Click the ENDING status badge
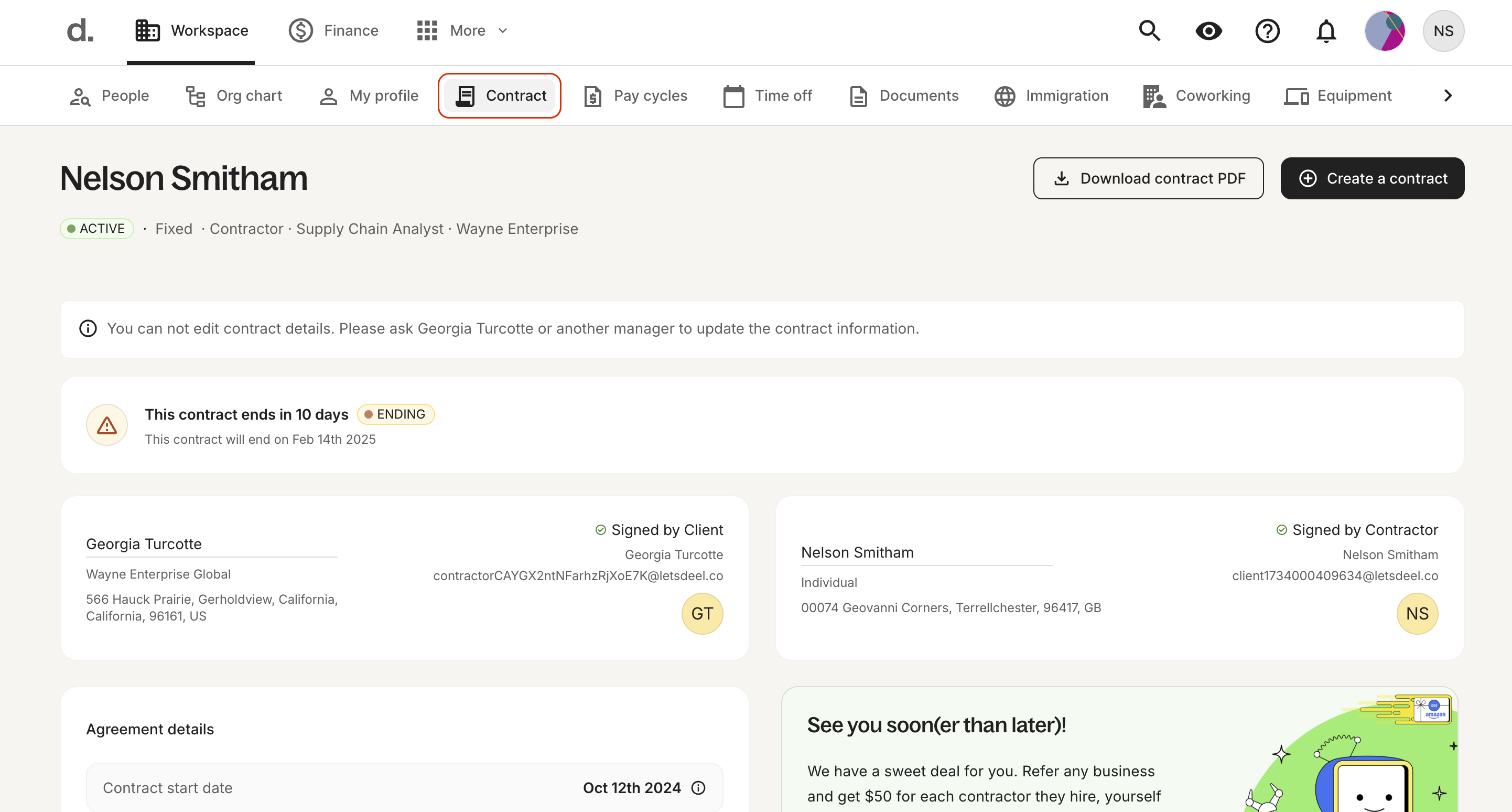Screen dimensions: 1512x812 pyautogui.click(x=396, y=414)
